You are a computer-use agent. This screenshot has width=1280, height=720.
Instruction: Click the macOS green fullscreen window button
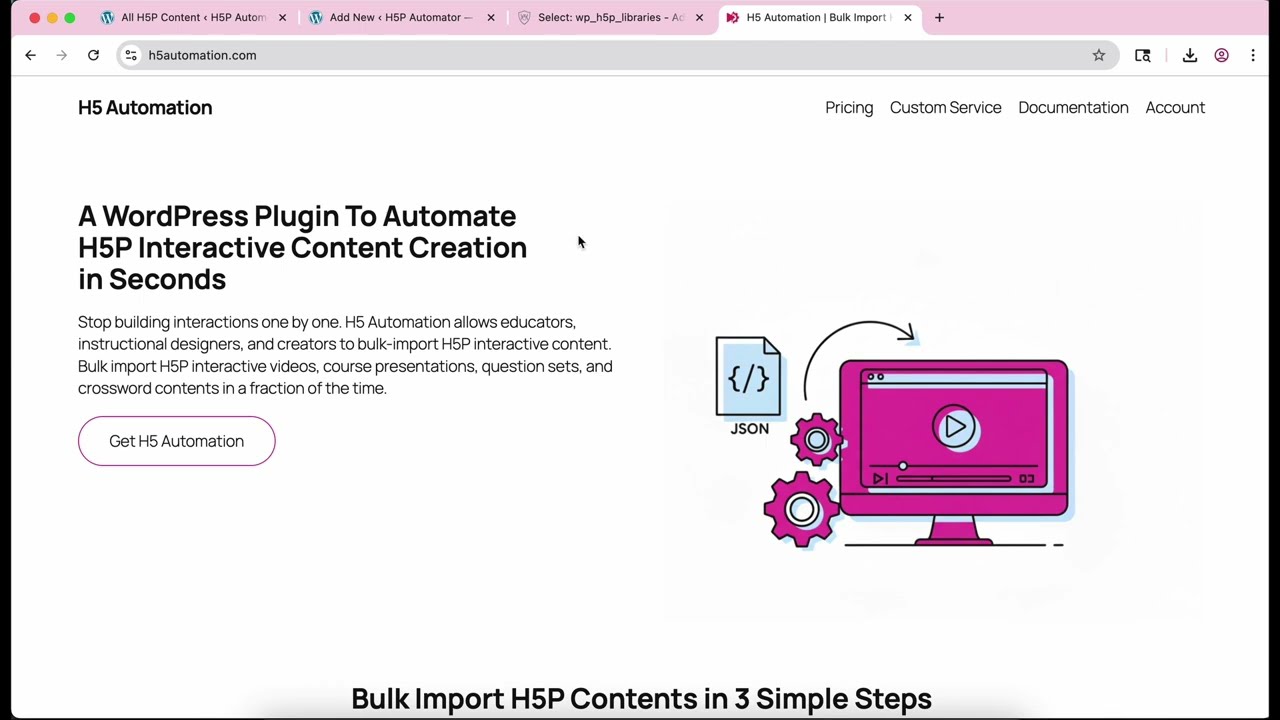click(70, 17)
